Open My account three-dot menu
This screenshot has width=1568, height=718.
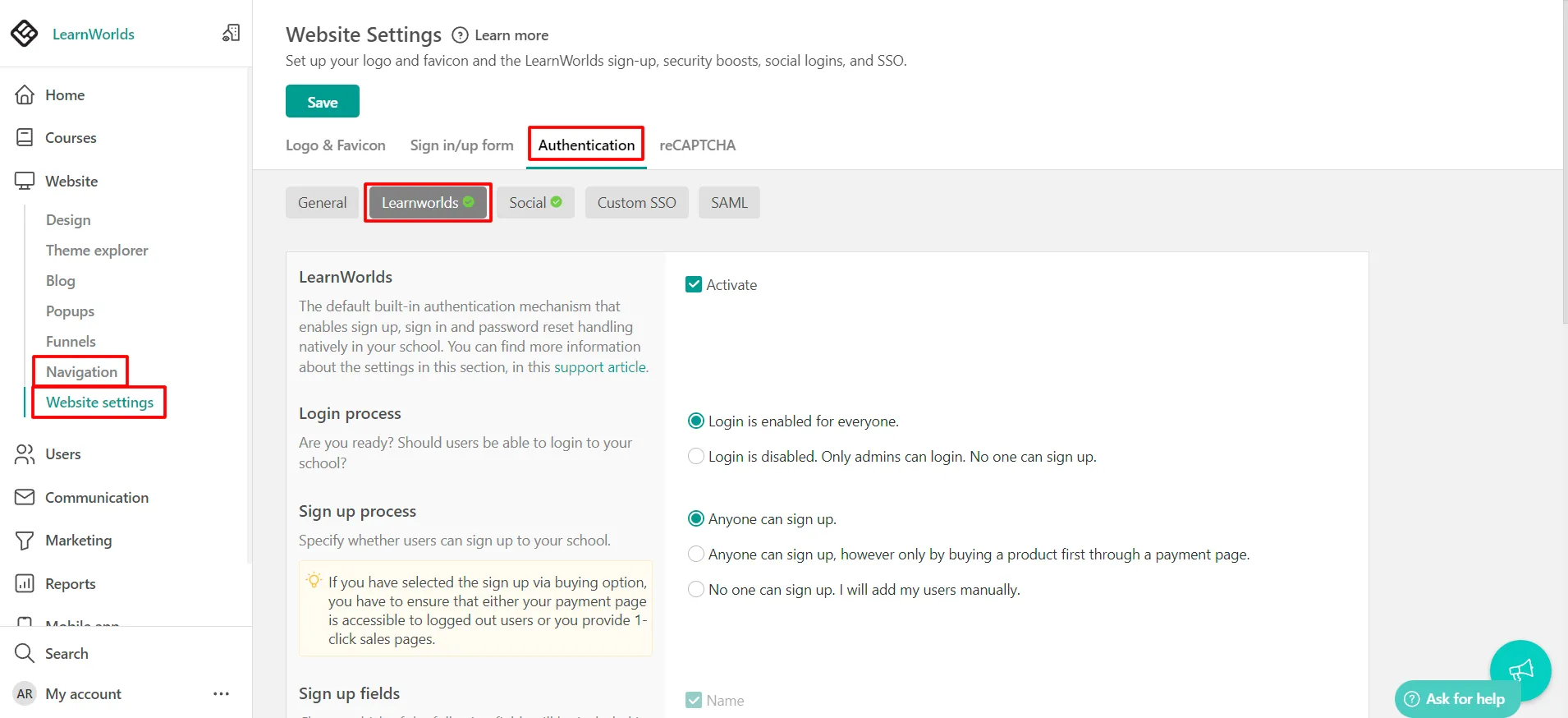[221, 694]
